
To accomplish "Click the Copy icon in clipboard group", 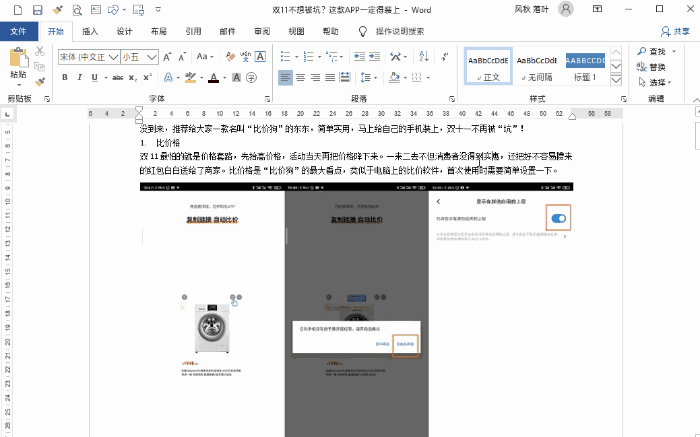I will click(x=40, y=67).
